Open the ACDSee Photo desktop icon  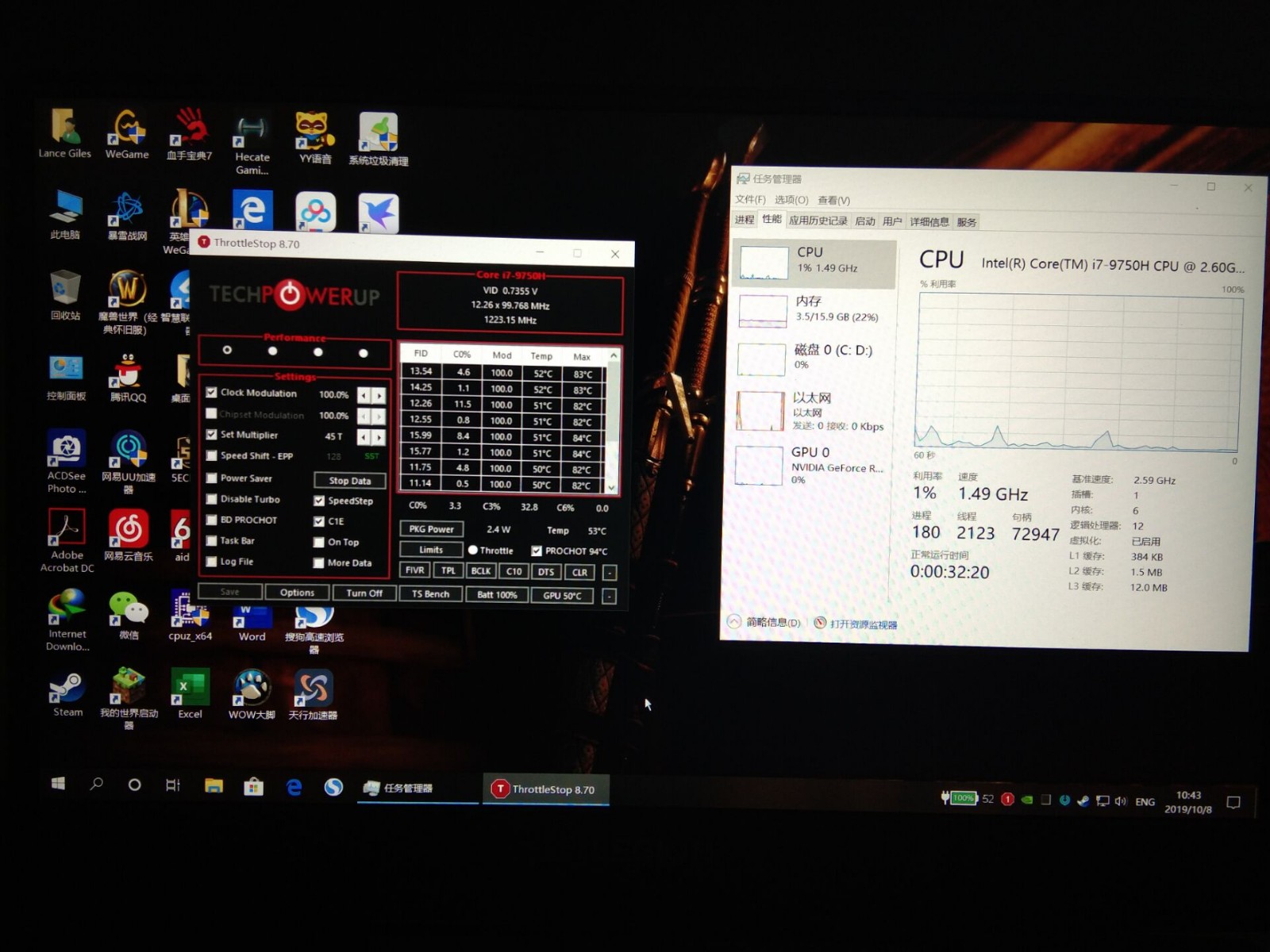click(x=66, y=462)
